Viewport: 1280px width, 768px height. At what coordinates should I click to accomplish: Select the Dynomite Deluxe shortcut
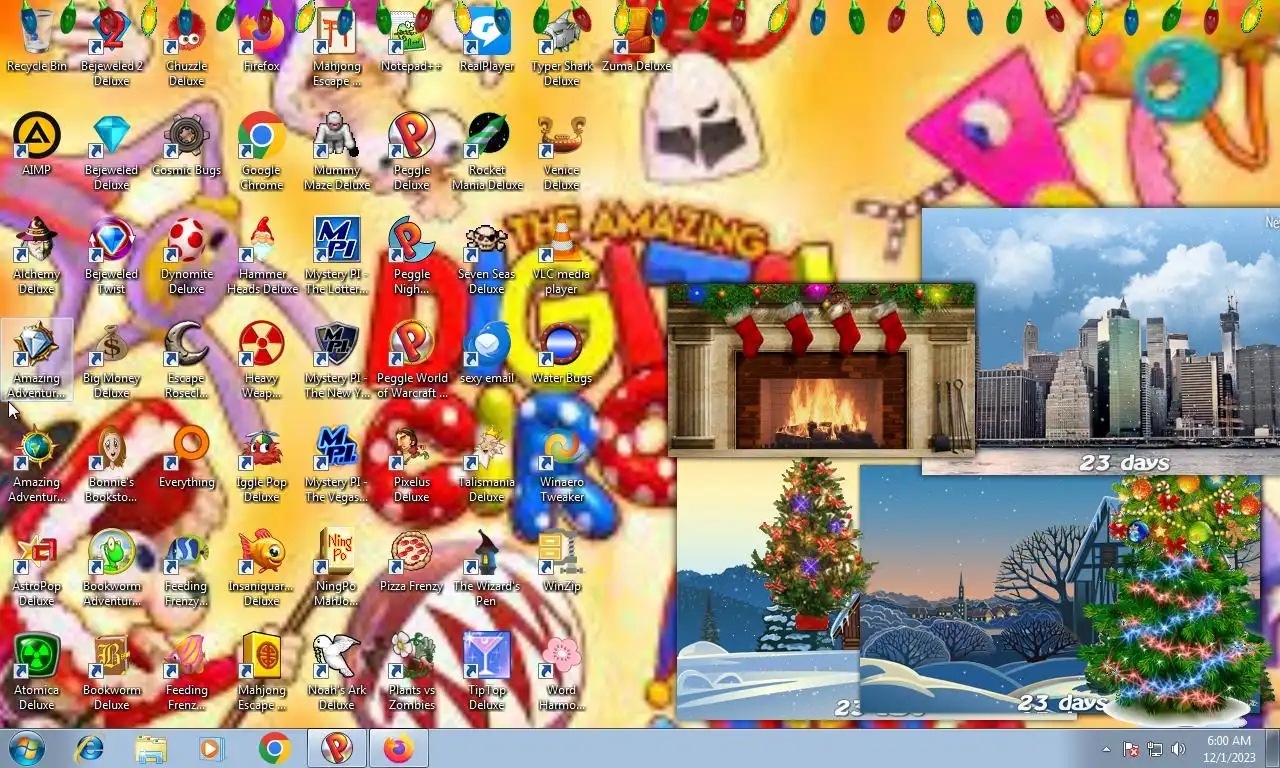[x=186, y=255]
